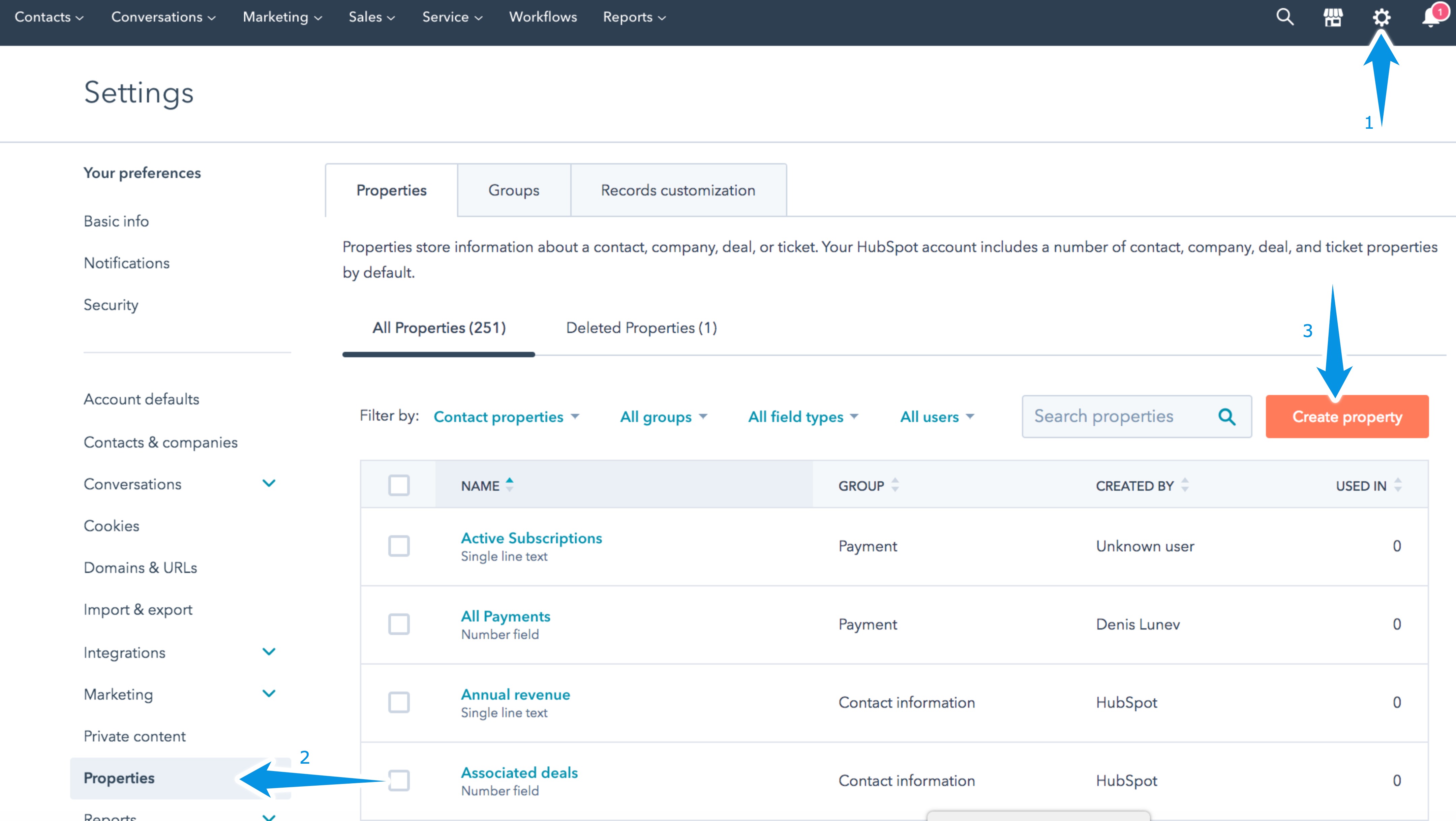Check the select-all checkbox in table header

(398, 485)
